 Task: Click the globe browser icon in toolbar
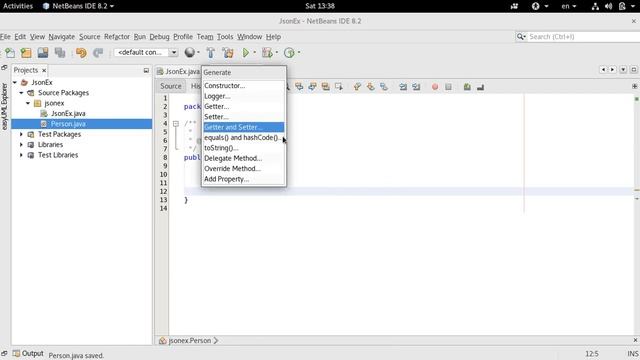tap(189, 52)
